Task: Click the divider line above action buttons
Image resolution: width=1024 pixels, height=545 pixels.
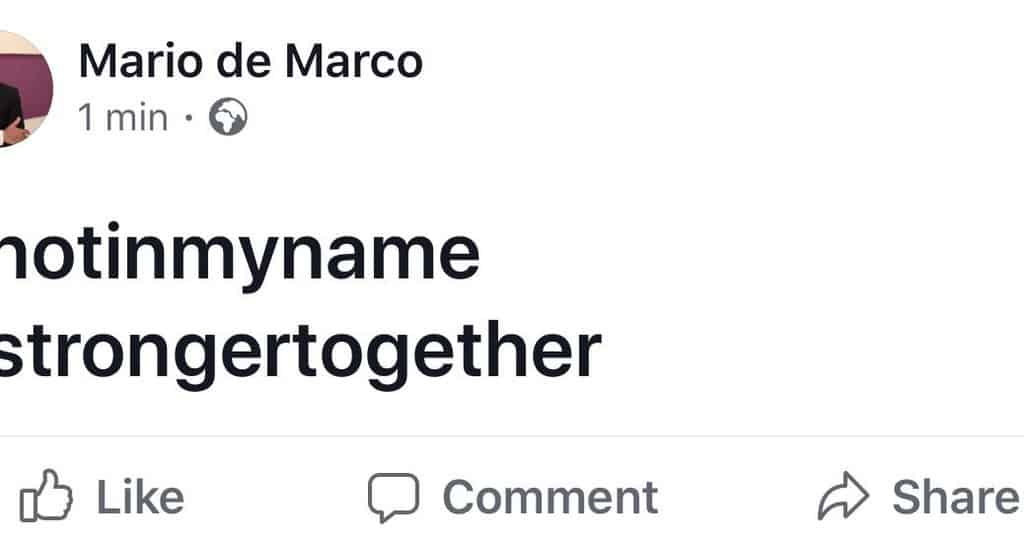Action: pyautogui.click(x=512, y=435)
